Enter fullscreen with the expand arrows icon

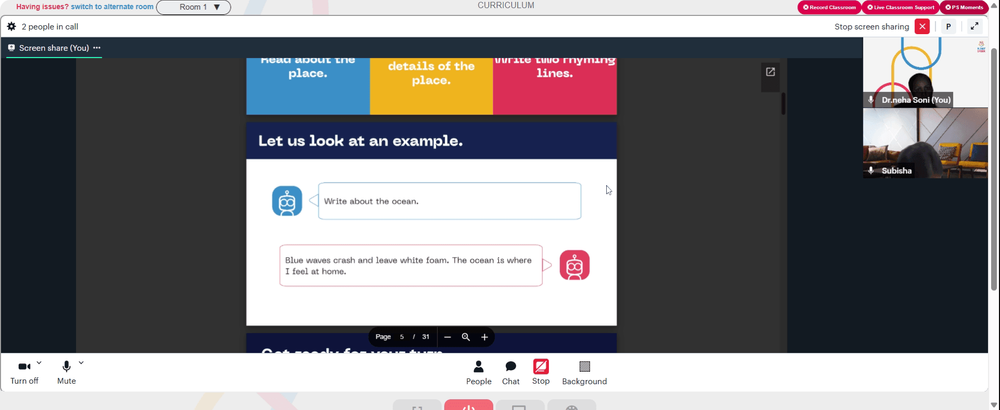coord(974,27)
